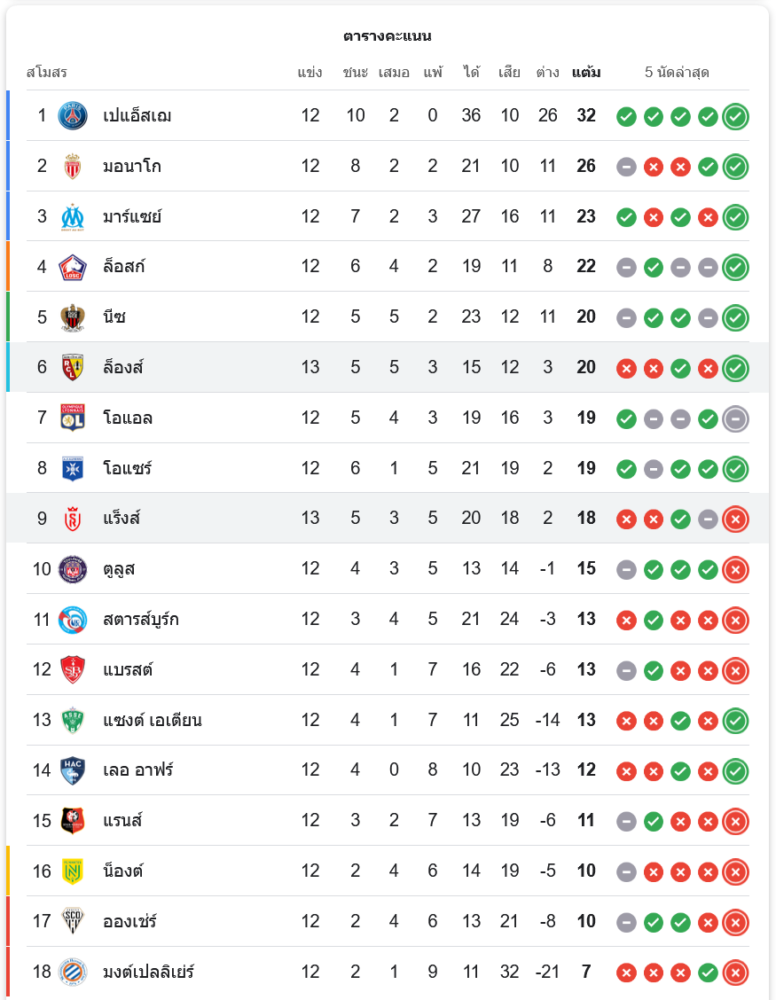Click the Toulouse club crest icon

(72, 568)
